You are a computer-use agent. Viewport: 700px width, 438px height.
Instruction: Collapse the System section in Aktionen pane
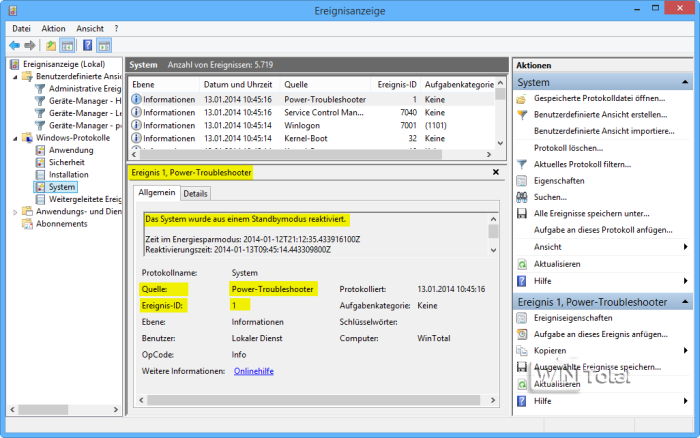[x=686, y=82]
